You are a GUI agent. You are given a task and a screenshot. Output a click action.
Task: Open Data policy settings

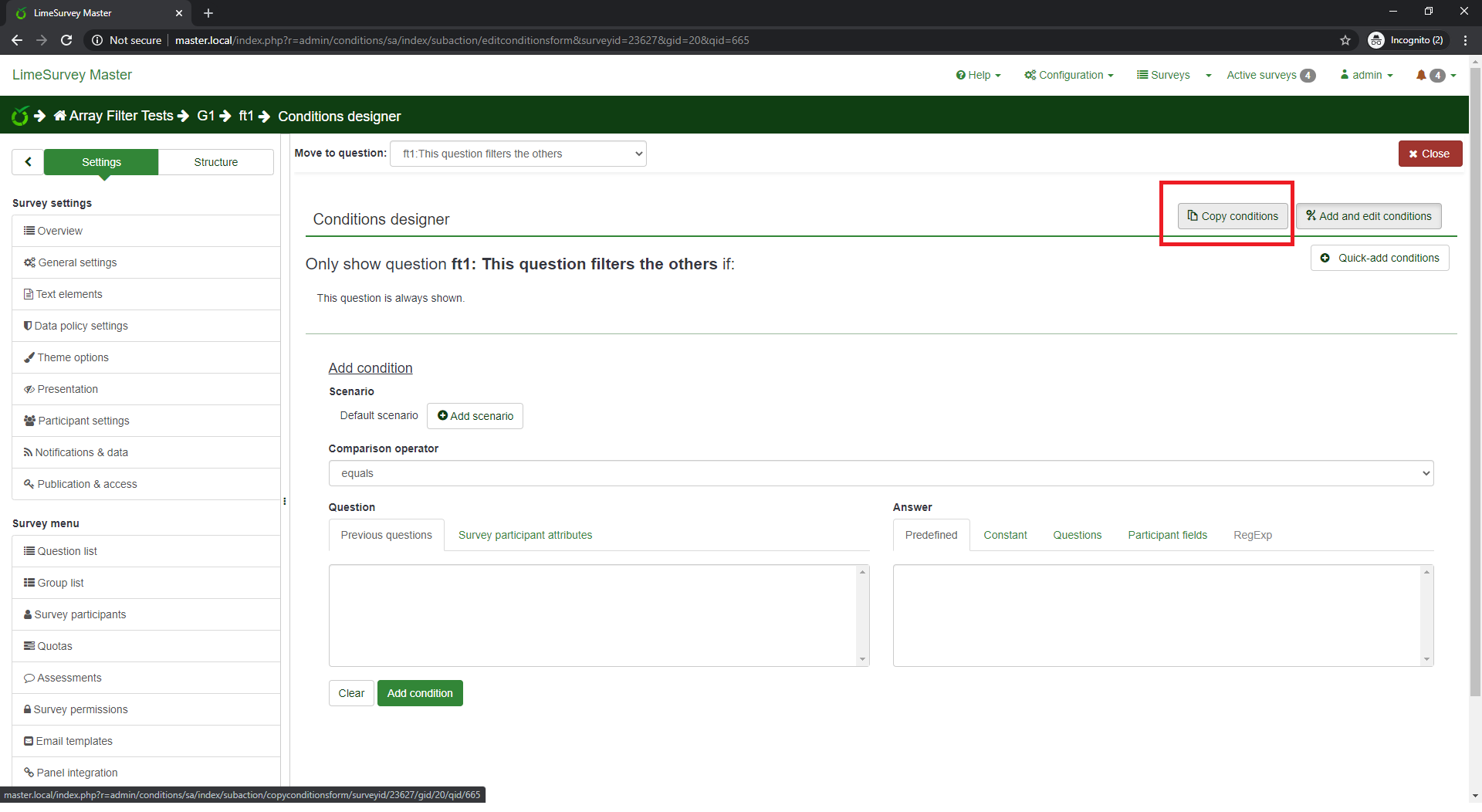146,326
